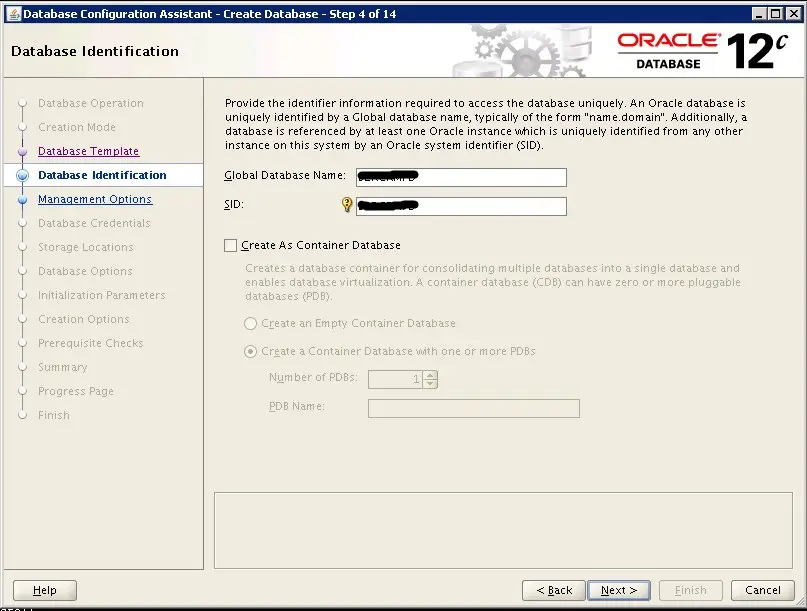The width and height of the screenshot is (807, 611).
Task: Click the Database Operation step
Action: (91, 103)
